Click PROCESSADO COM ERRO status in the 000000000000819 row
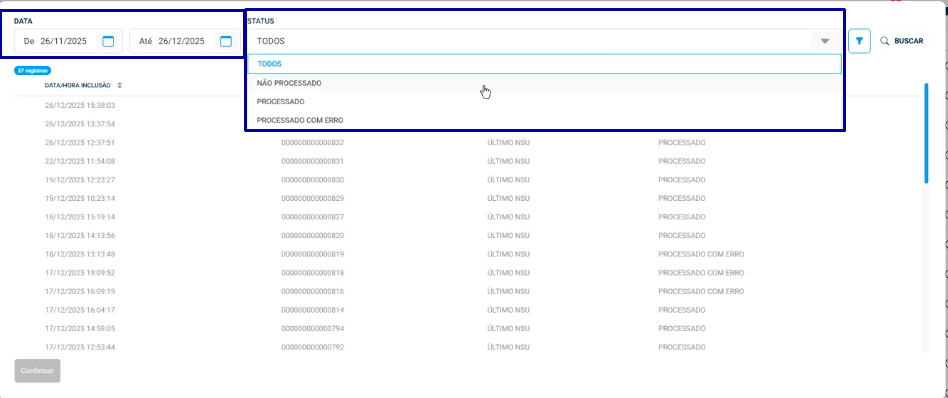The height and width of the screenshot is (398, 948). [x=701, y=254]
